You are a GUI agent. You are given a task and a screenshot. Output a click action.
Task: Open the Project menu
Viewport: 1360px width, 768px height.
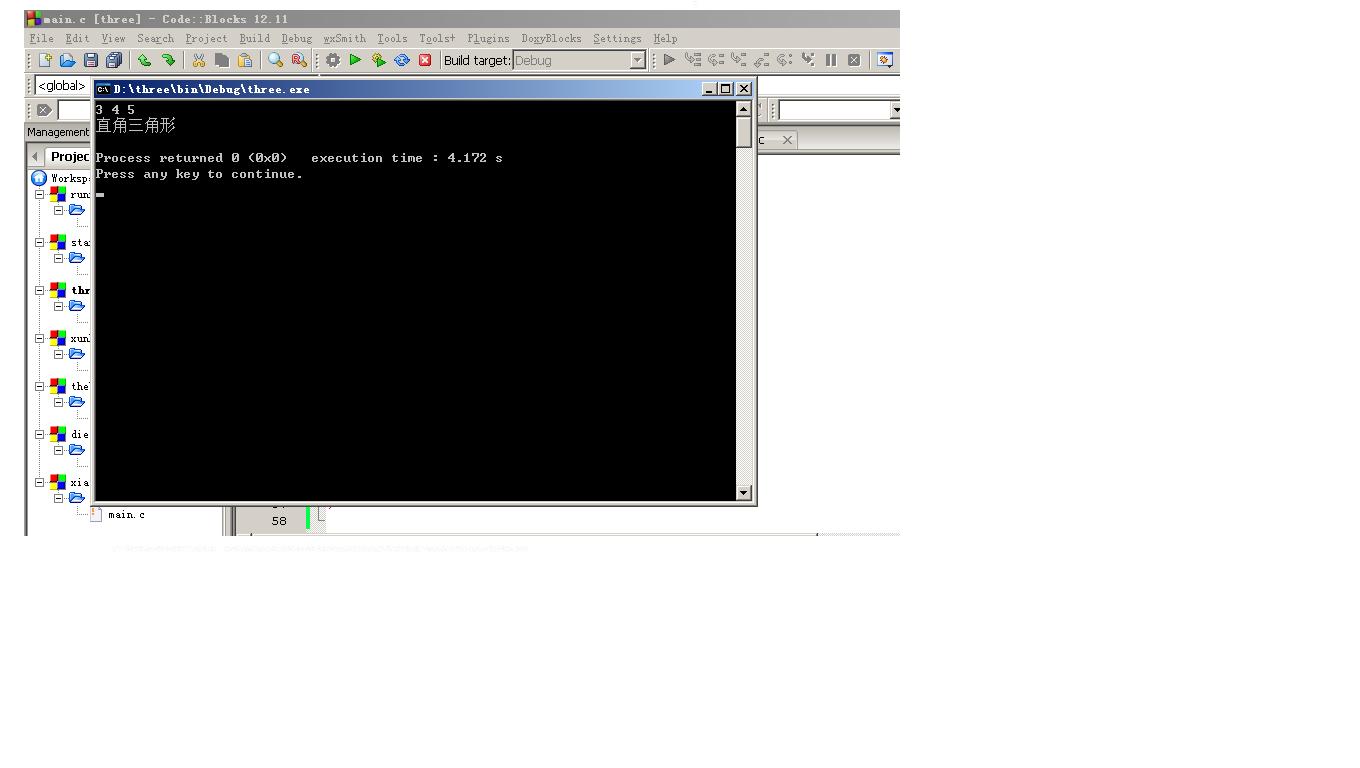[x=206, y=39]
